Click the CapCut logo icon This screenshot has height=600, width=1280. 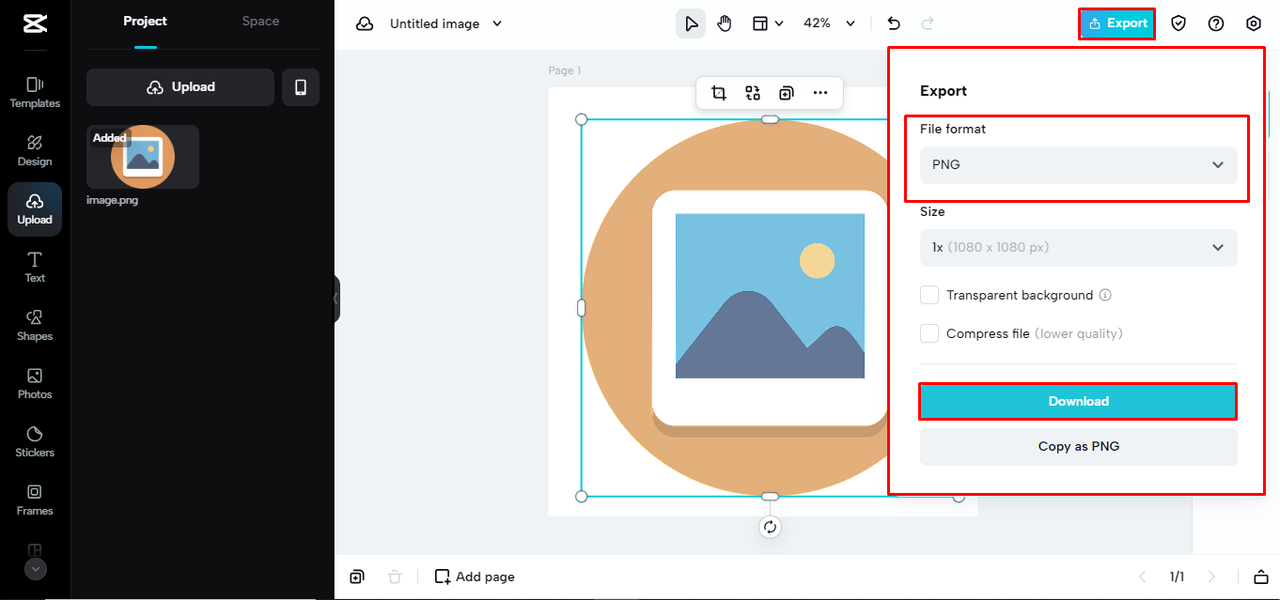[34, 23]
